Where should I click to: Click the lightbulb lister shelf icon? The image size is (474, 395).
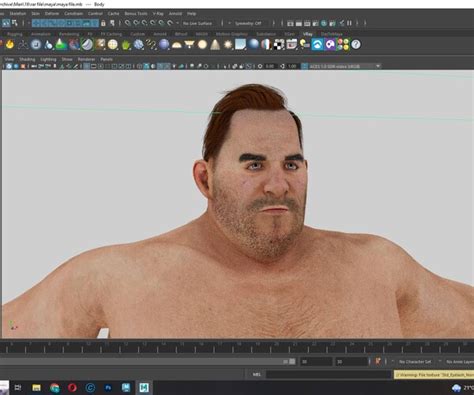304,44
